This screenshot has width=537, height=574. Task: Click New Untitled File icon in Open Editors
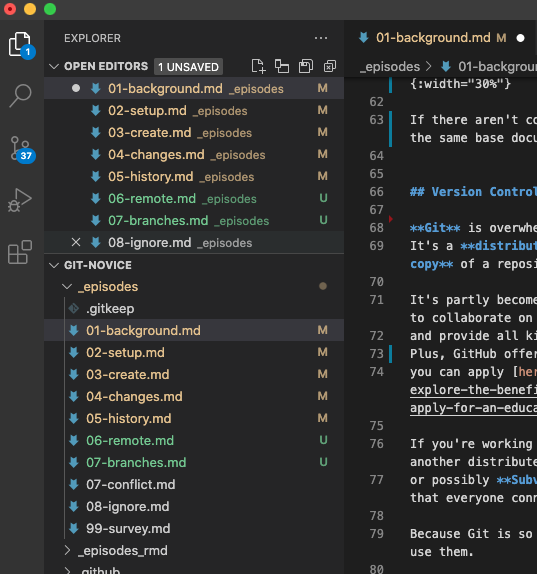coord(258,66)
